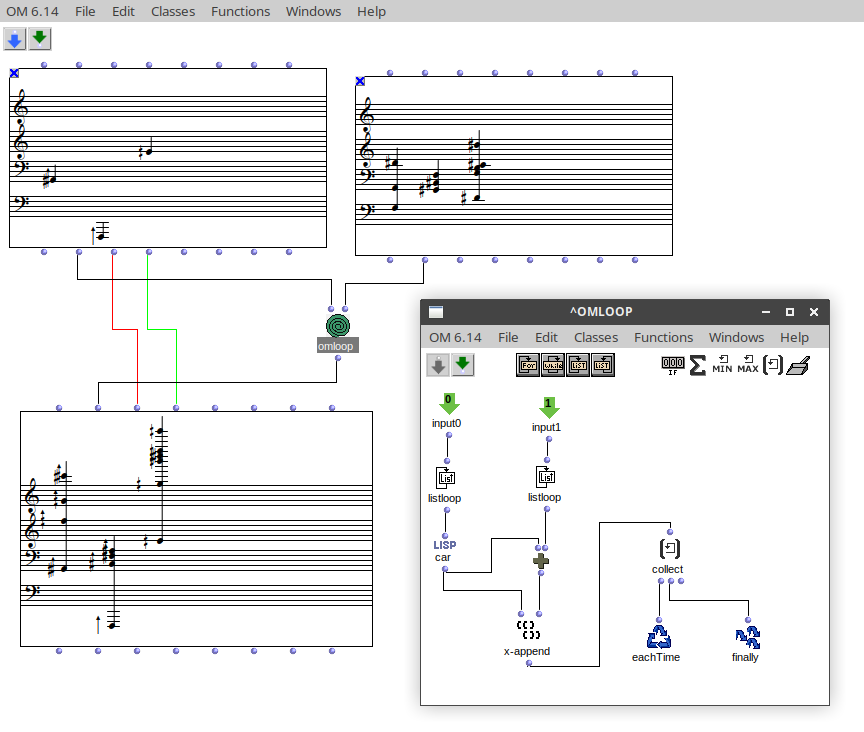Click the List icon next to While

pyautogui.click(x=578, y=365)
